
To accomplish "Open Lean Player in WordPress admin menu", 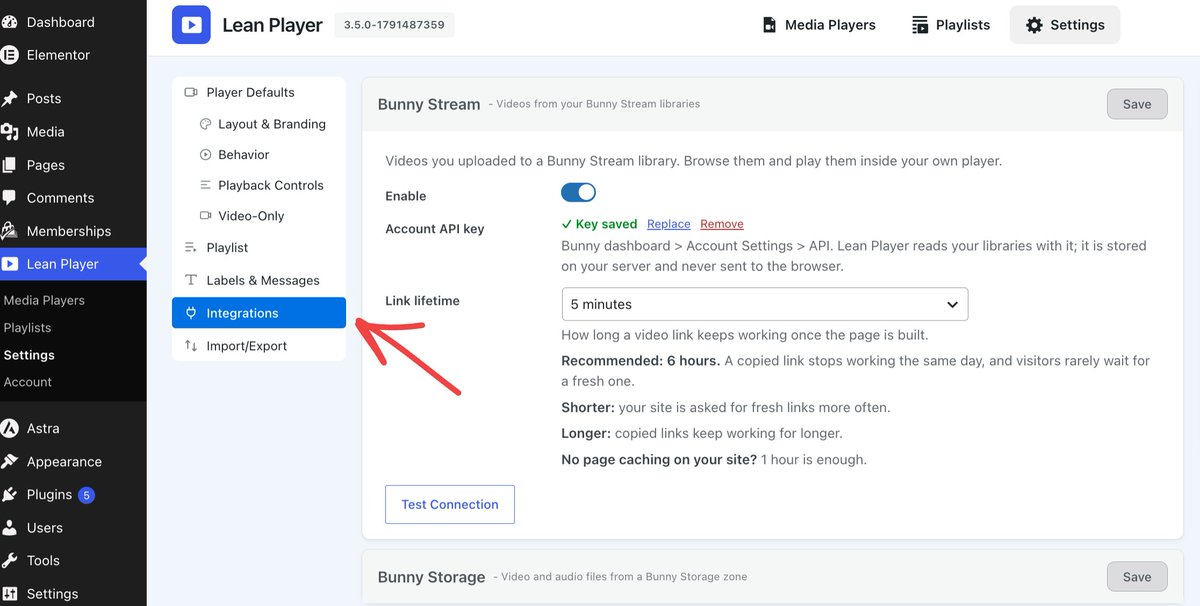I will (x=73, y=264).
